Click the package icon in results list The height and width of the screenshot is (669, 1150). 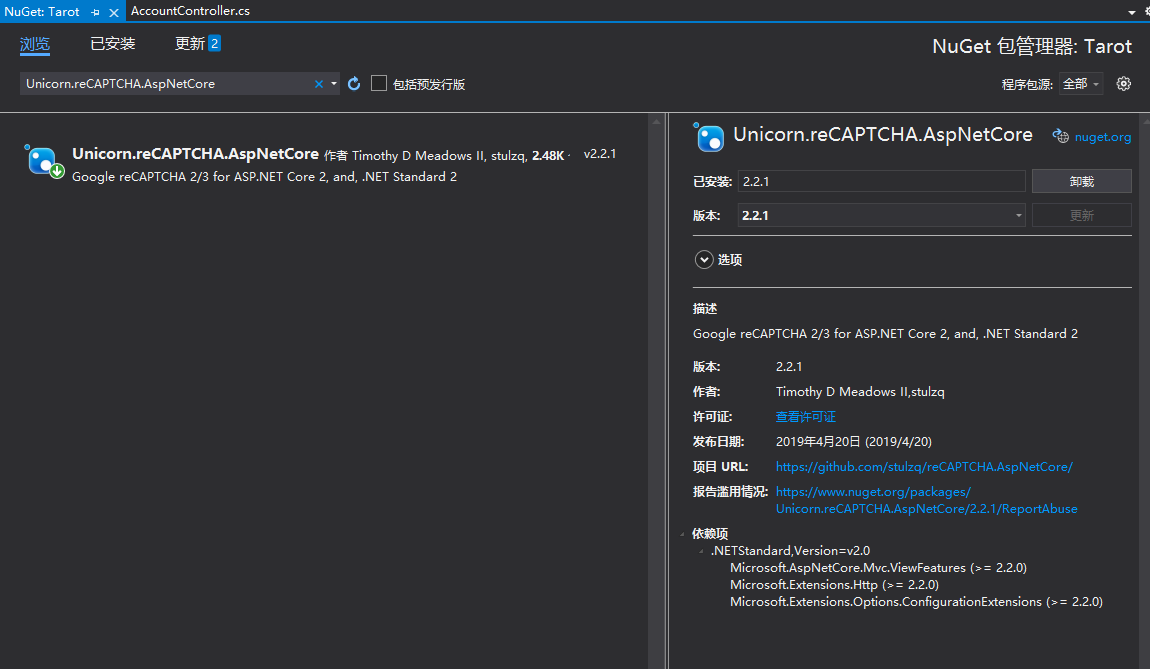pos(43,161)
